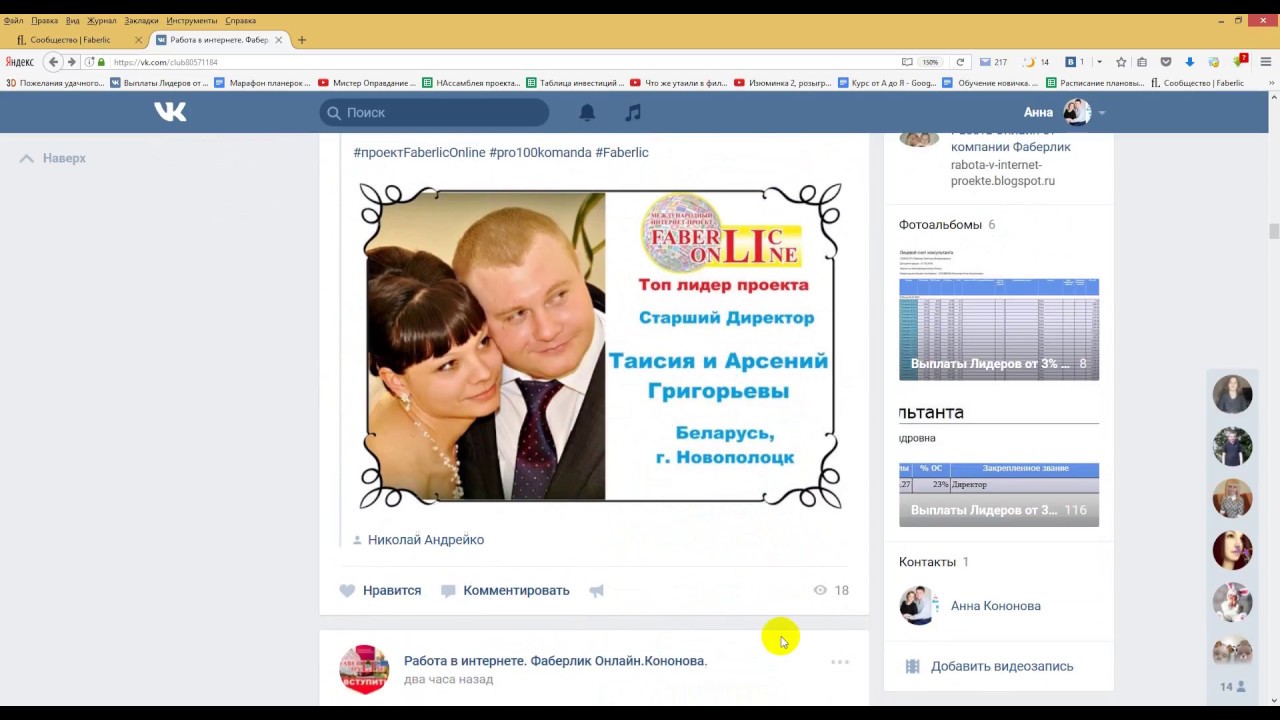
Task: Open the Журнал menu
Action: click(101, 20)
